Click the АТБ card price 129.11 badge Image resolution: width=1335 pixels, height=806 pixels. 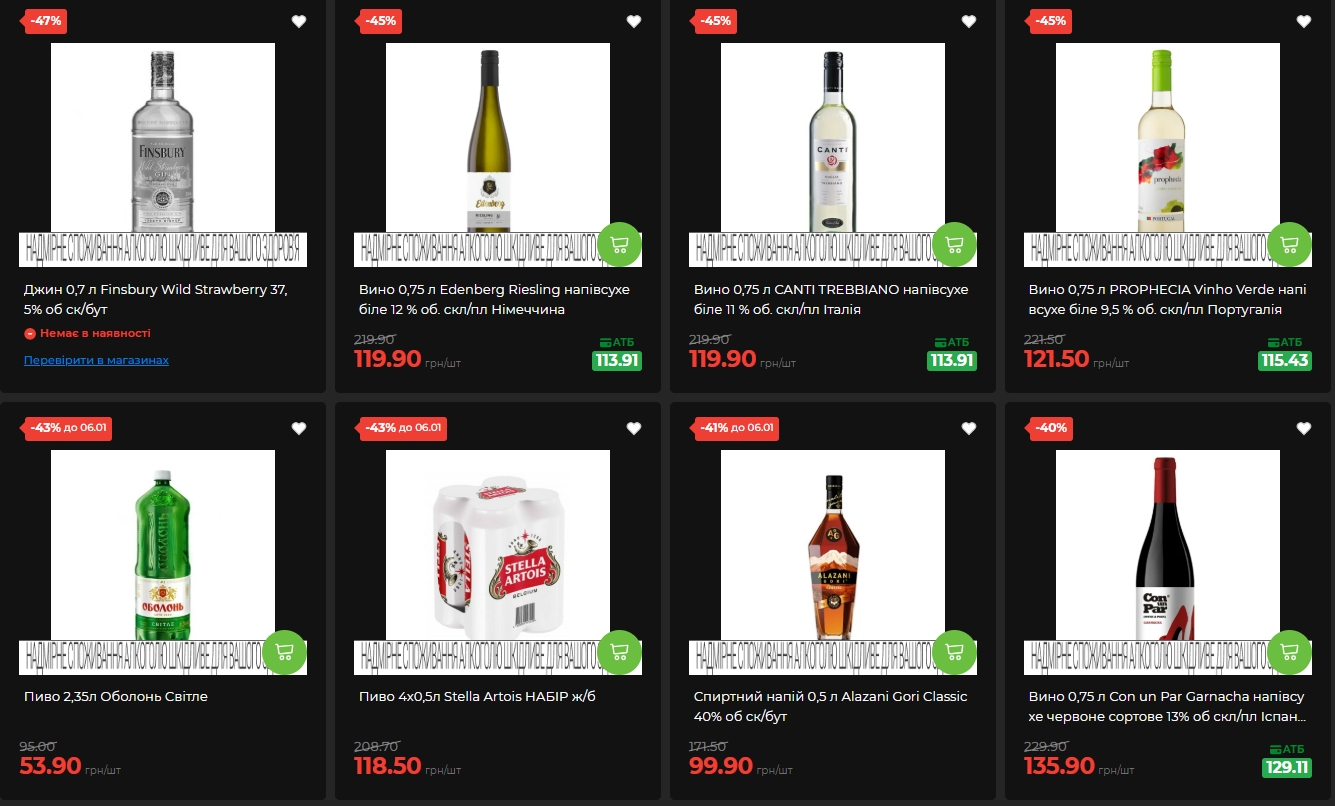coord(1286,767)
